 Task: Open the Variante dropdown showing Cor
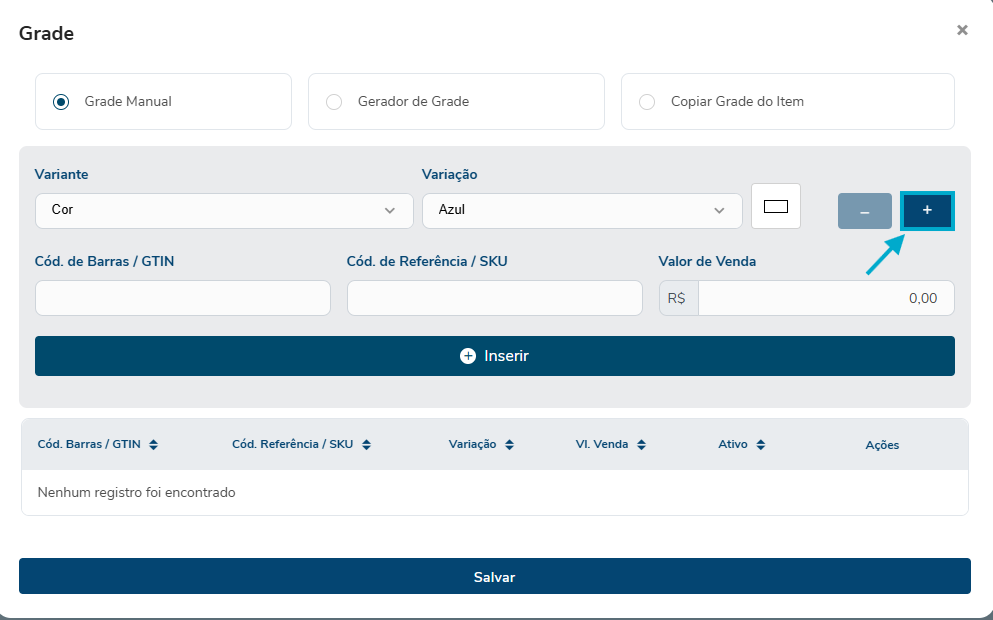pyautogui.click(x=224, y=211)
